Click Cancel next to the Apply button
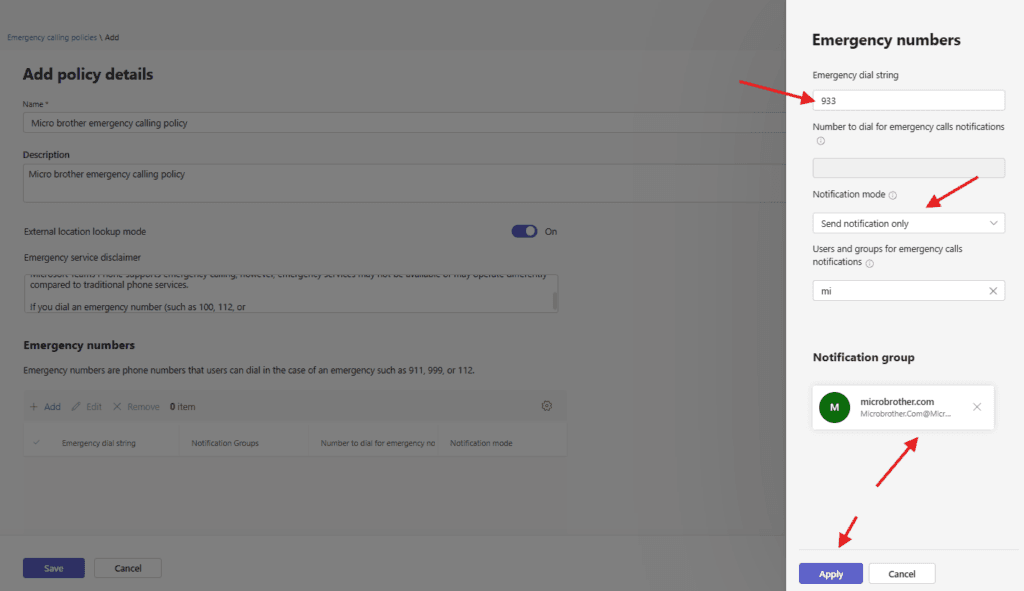 pos(901,574)
